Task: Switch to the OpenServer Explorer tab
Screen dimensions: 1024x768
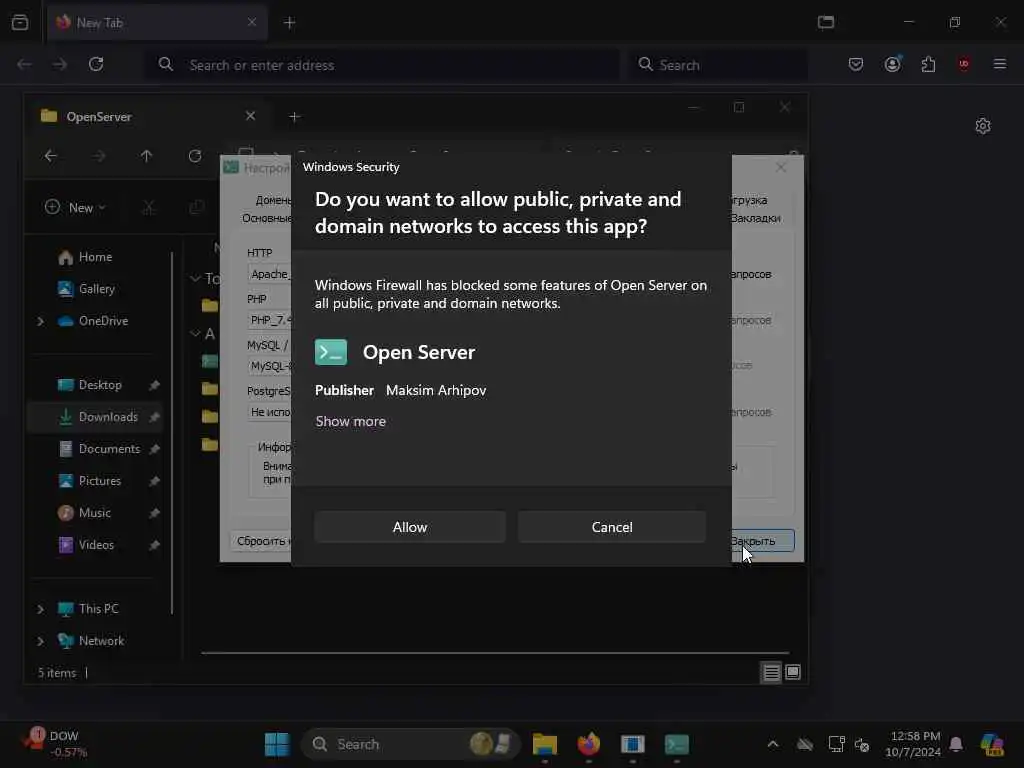Action: 145,116
